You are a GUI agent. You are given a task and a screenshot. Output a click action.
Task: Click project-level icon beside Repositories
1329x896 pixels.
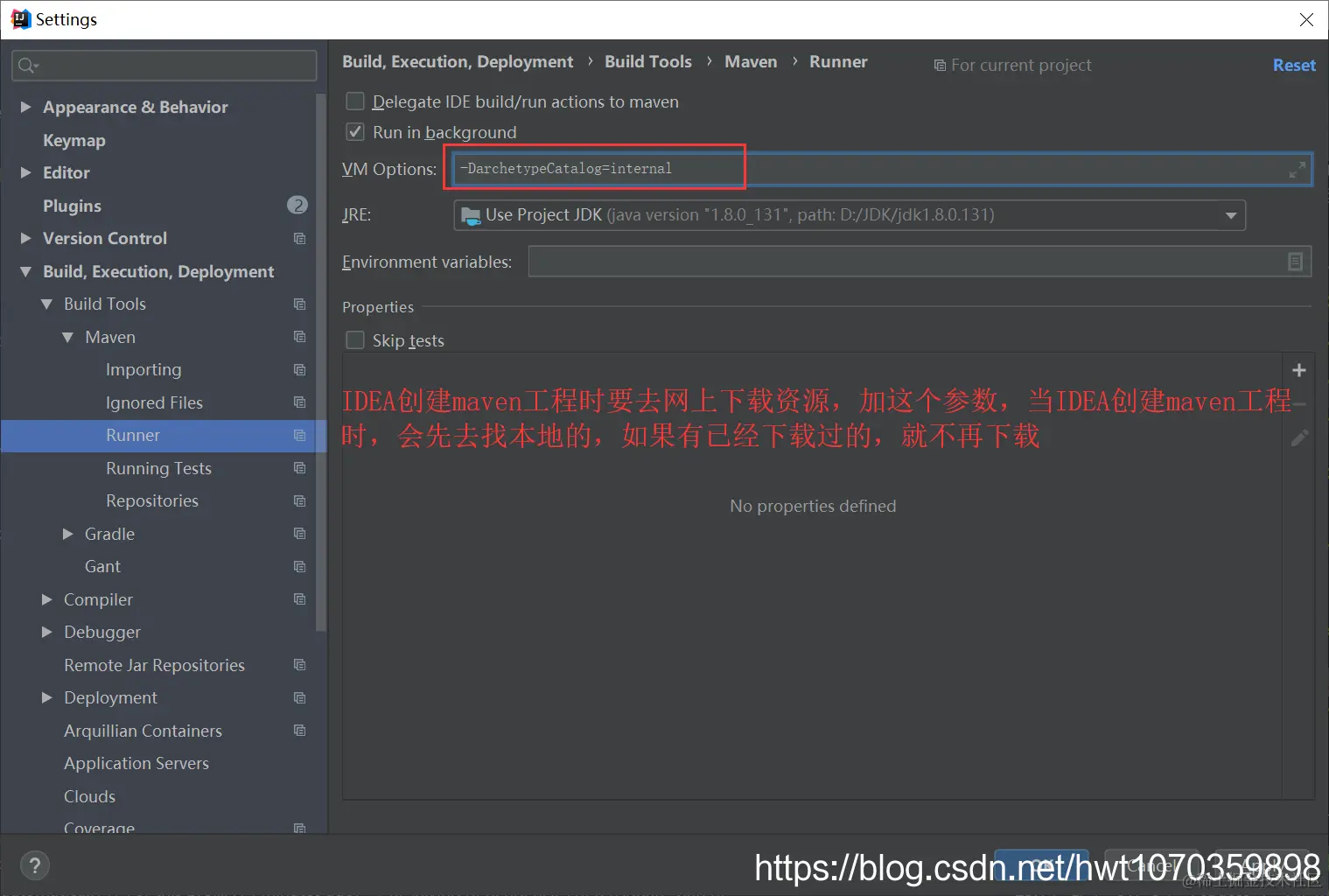tap(299, 501)
